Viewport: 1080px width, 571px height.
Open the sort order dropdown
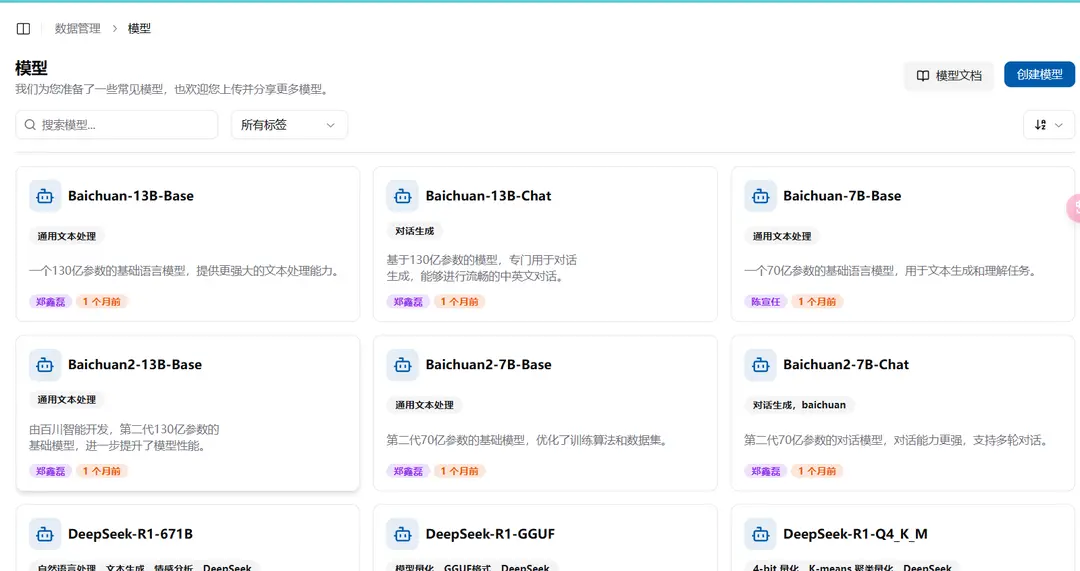click(x=1048, y=125)
